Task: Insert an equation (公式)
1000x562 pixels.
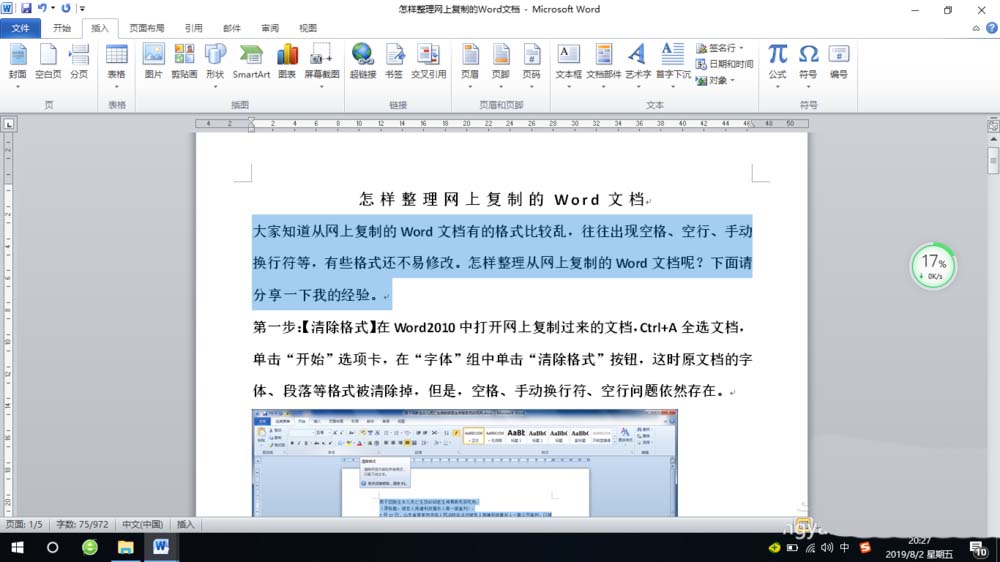Action: (x=777, y=65)
